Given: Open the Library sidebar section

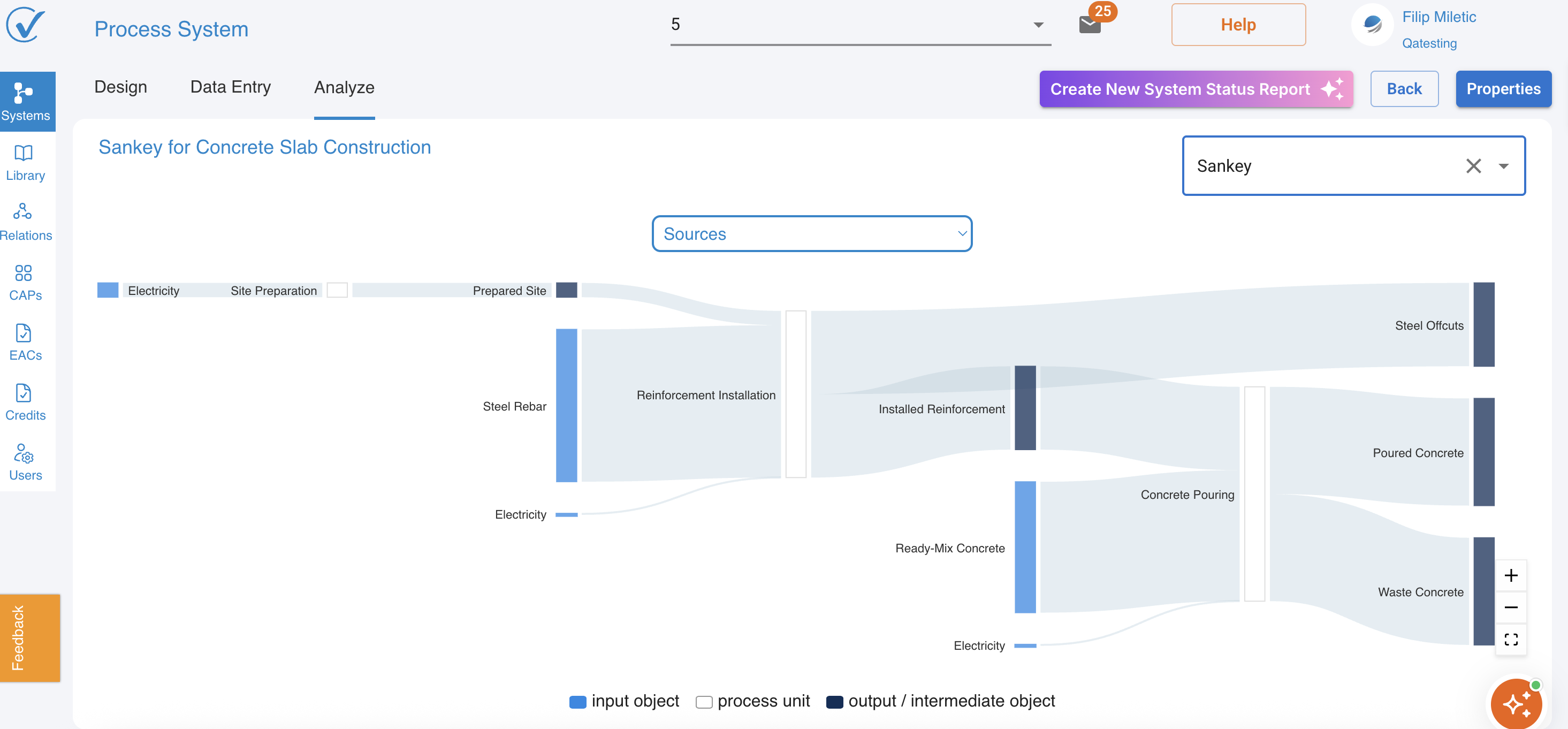Looking at the screenshot, I should (x=25, y=163).
